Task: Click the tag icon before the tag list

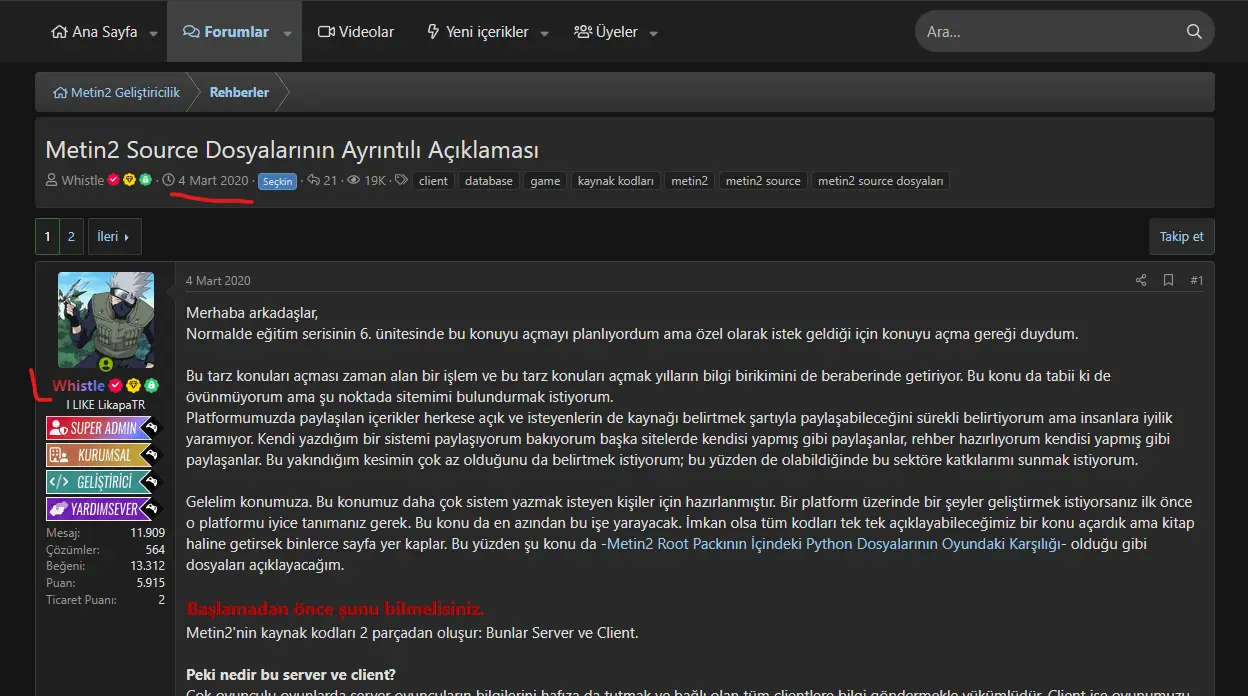Action: (401, 181)
